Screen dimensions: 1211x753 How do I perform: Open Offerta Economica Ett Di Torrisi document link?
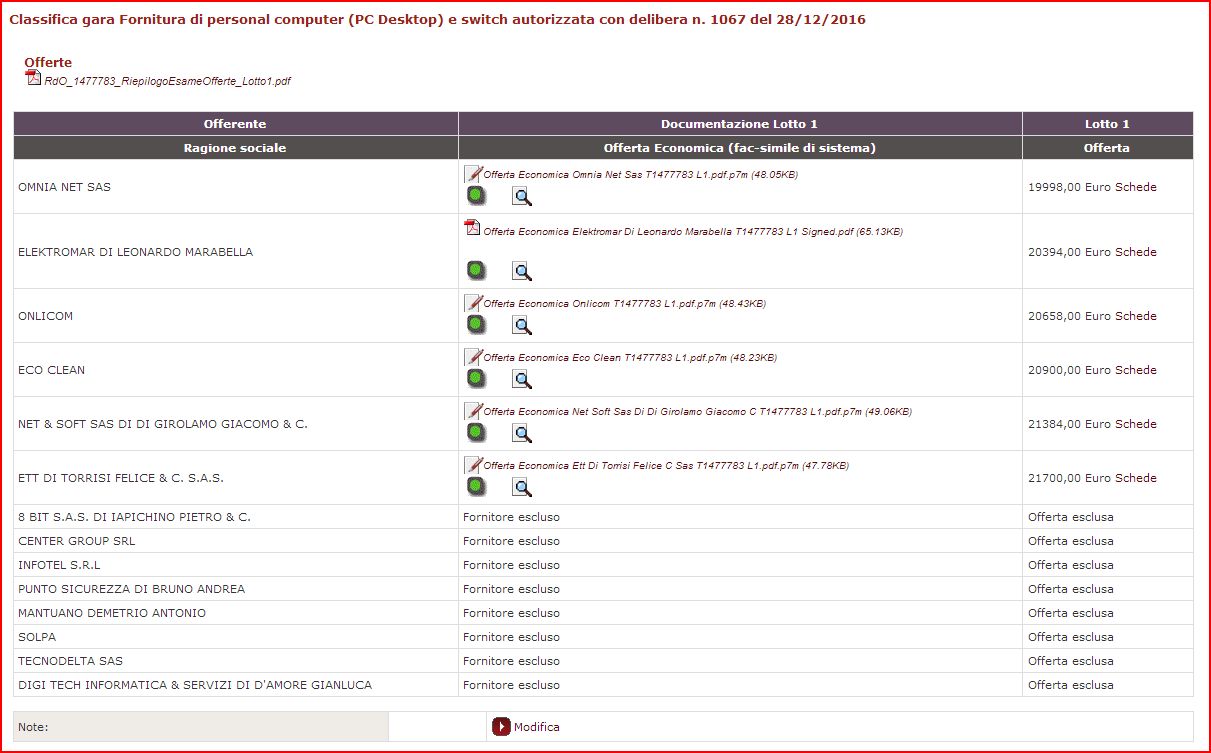click(666, 466)
